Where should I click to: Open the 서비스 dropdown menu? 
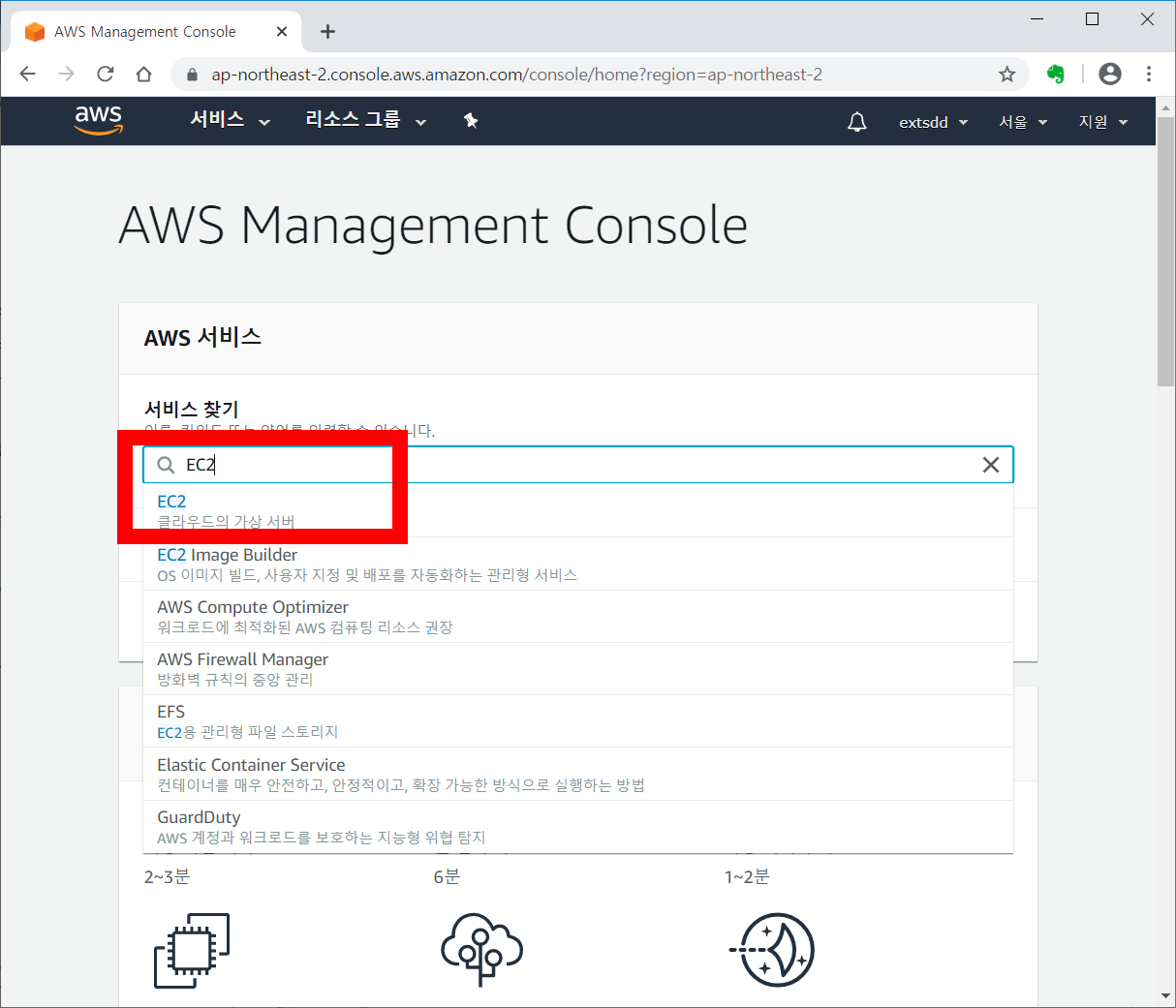[231, 120]
